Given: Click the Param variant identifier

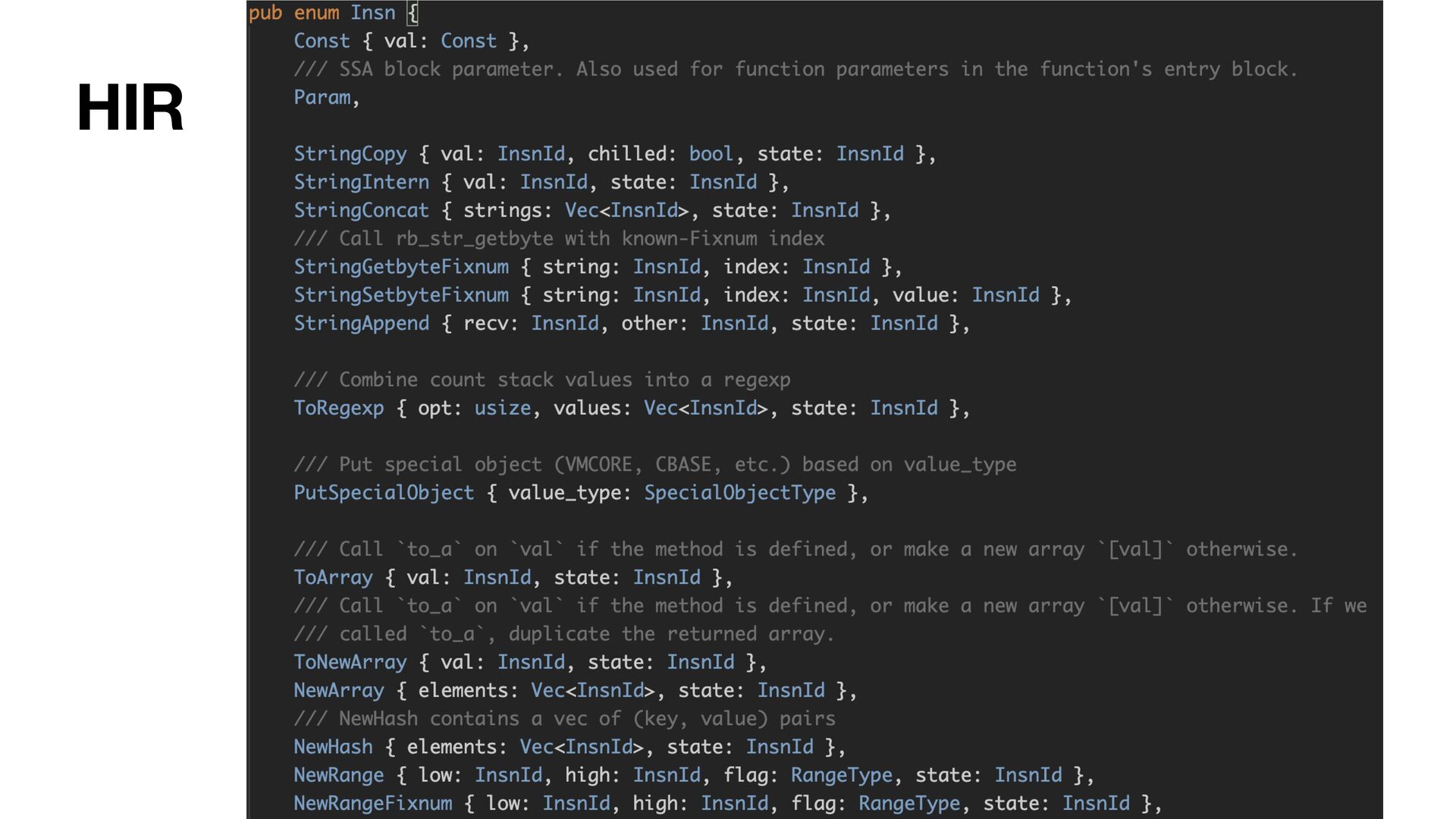Looking at the screenshot, I should (322, 98).
